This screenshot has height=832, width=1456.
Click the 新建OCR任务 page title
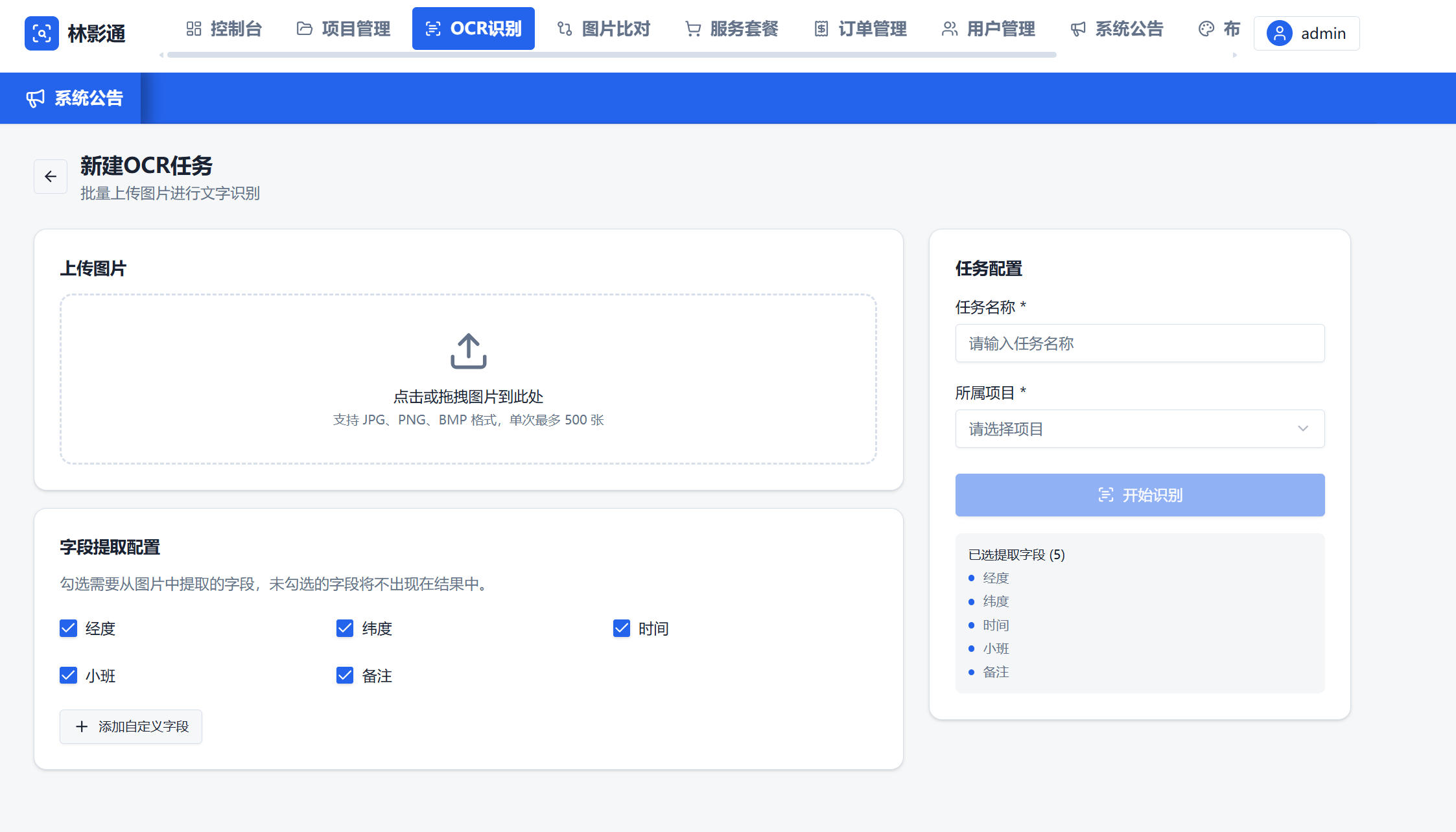(x=147, y=166)
